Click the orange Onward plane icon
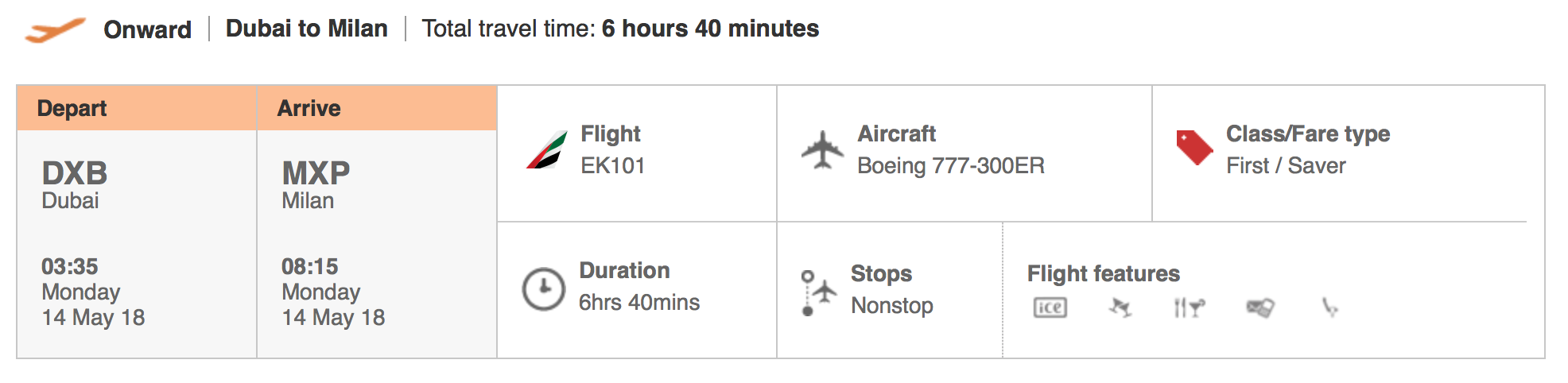Image resolution: width=1568 pixels, height=383 pixels. tap(55, 30)
